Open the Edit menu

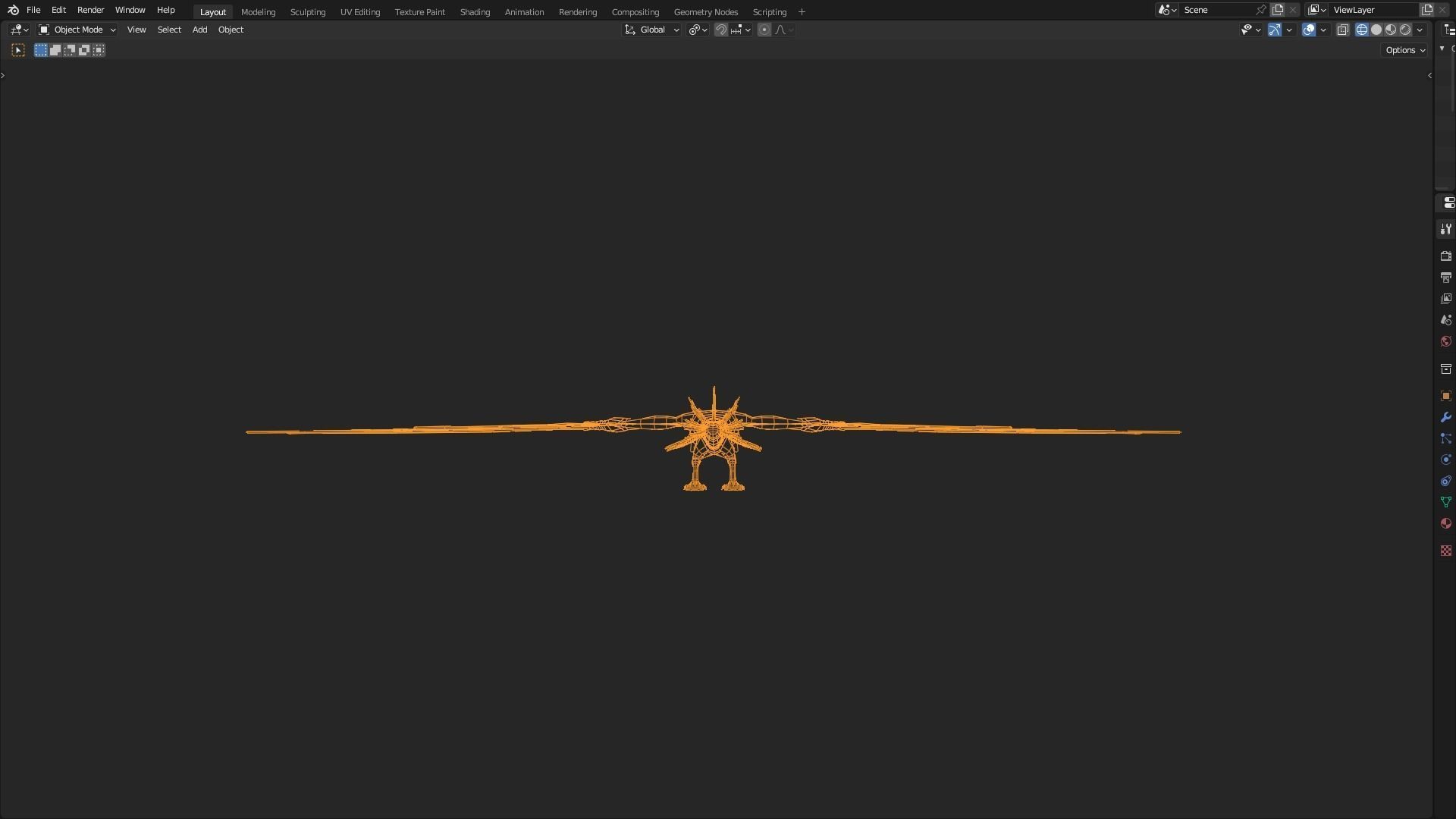58,10
